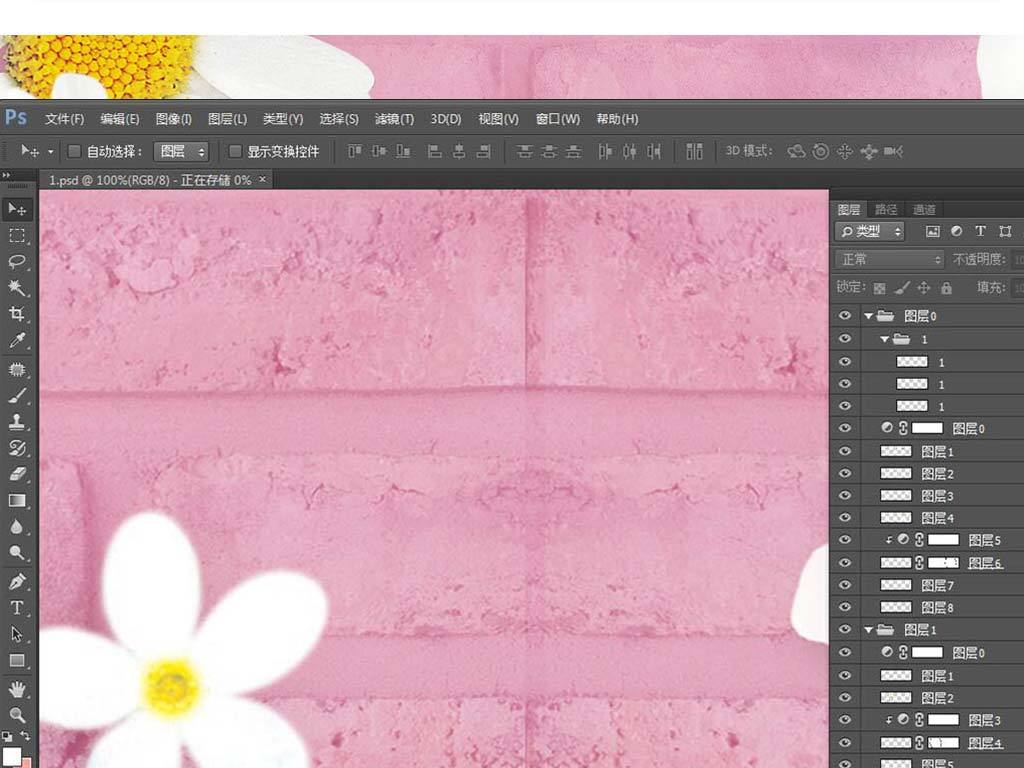Hide the 图层7 layer using its eye icon
Screen dimensions: 1024x768
pyautogui.click(x=846, y=585)
